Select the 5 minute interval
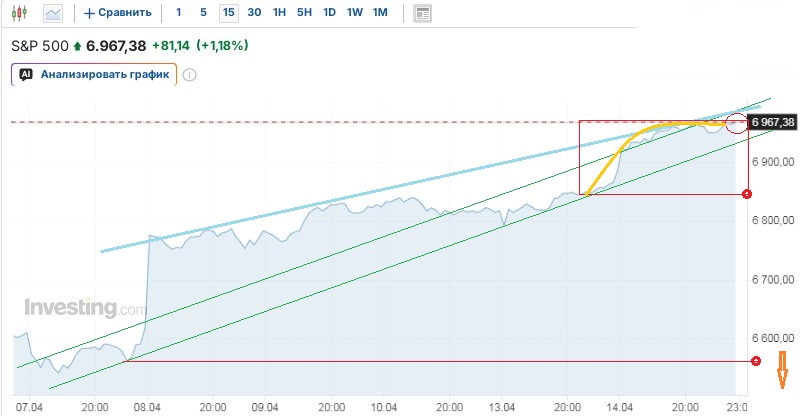 click(x=203, y=13)
